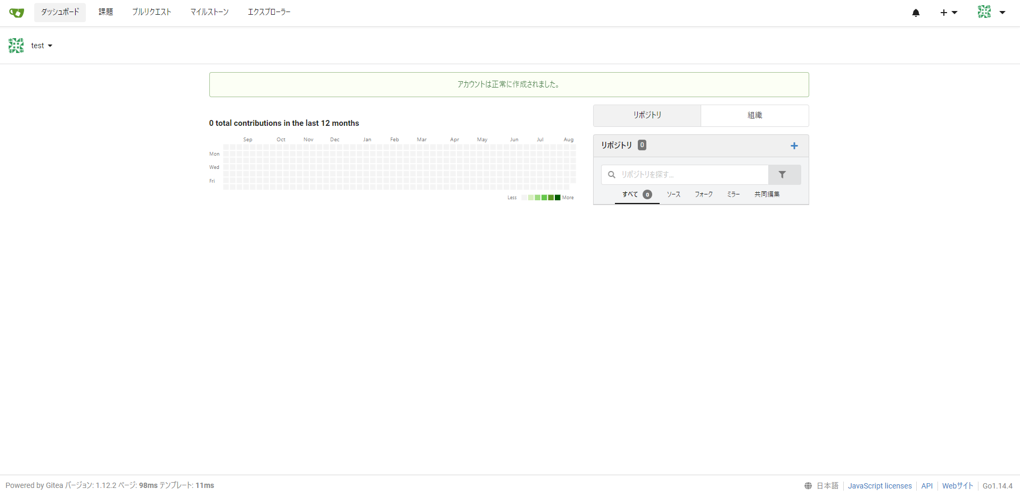Viewport: 1020px width, 494px height.
Task: Select the すべて repository filter tab
Action: click(637, 195)
